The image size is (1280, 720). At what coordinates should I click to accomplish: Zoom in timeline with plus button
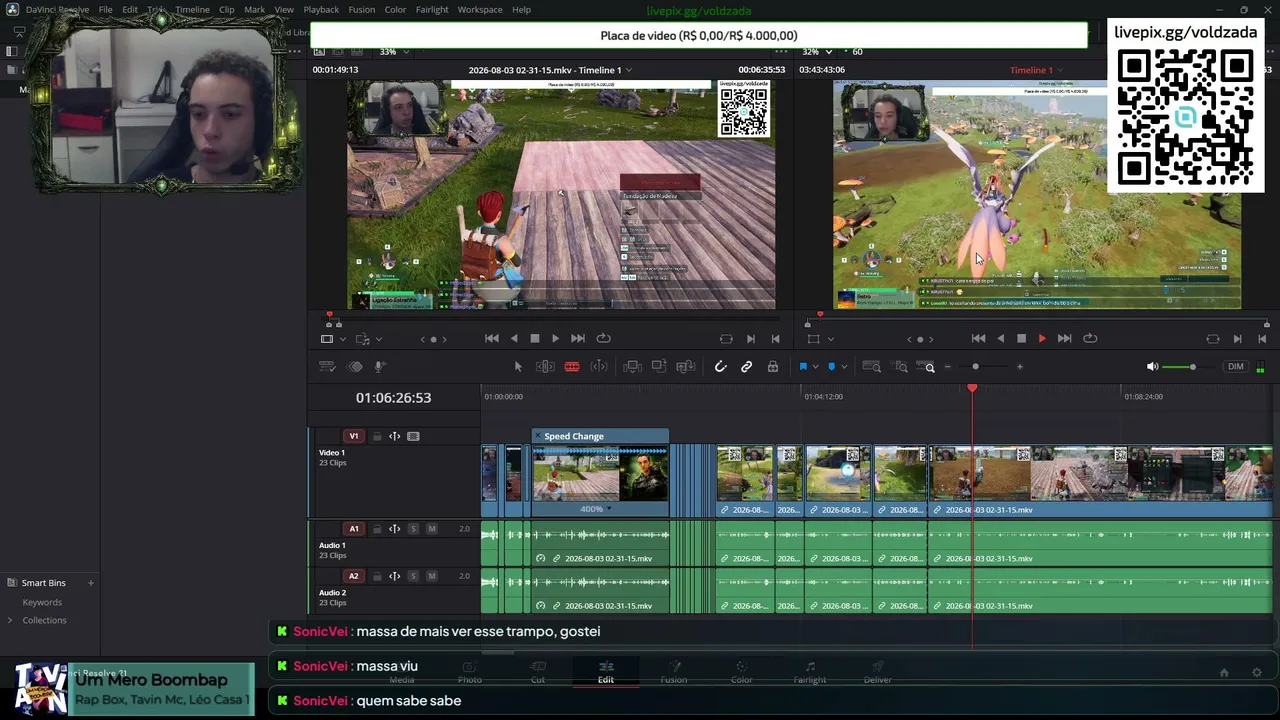pyautogui.click(x=1020, y=367)
